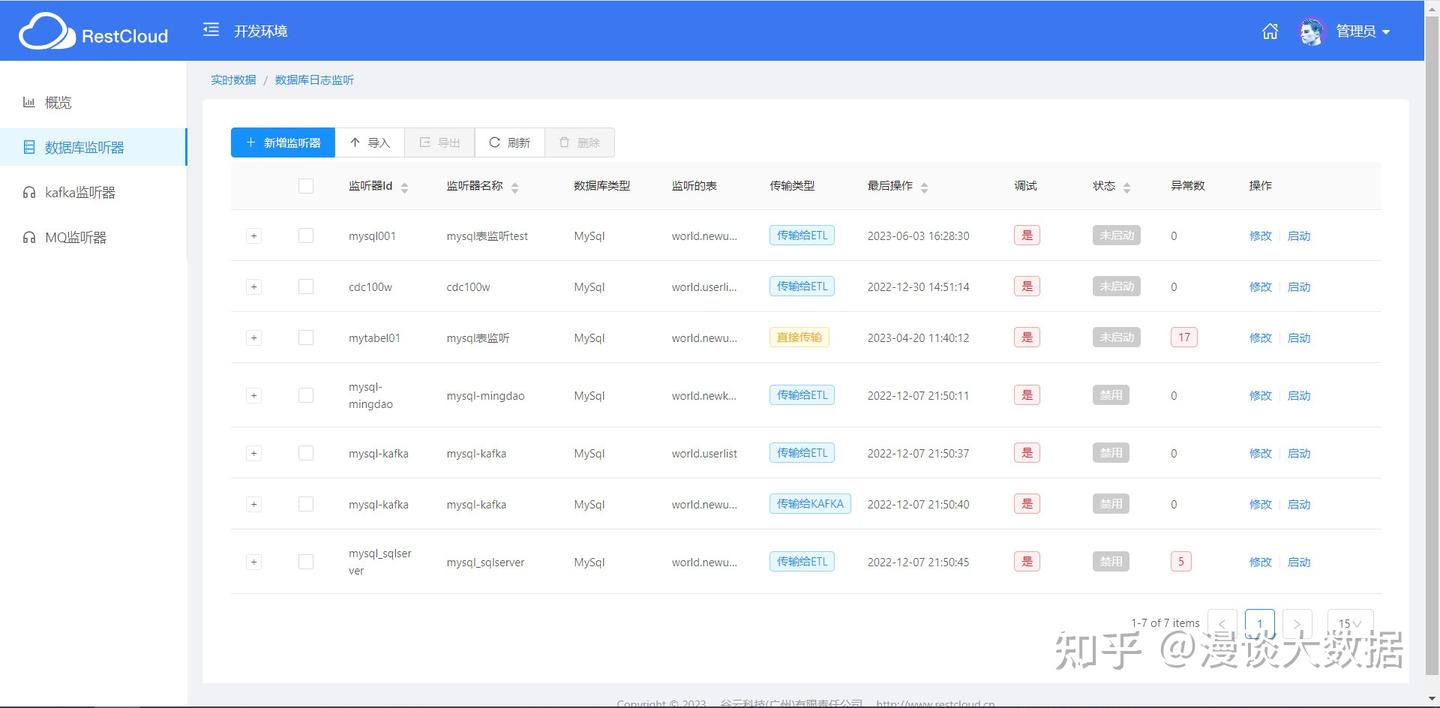Click 启动 for mysql001
Screen dimensions: 1440x708
pos(1299,236)
